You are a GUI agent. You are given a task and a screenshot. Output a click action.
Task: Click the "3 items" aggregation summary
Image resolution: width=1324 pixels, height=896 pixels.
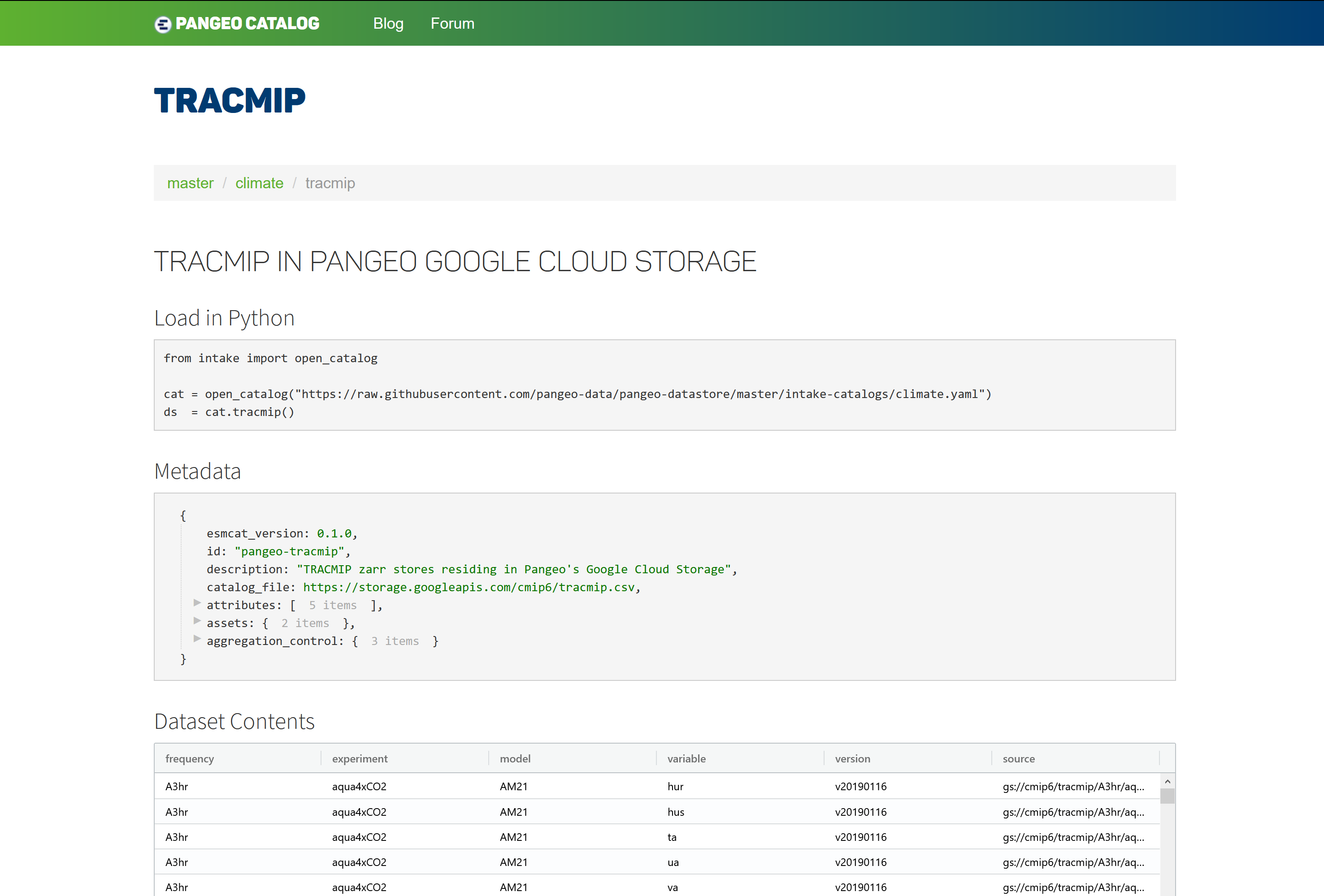[395, 641]
